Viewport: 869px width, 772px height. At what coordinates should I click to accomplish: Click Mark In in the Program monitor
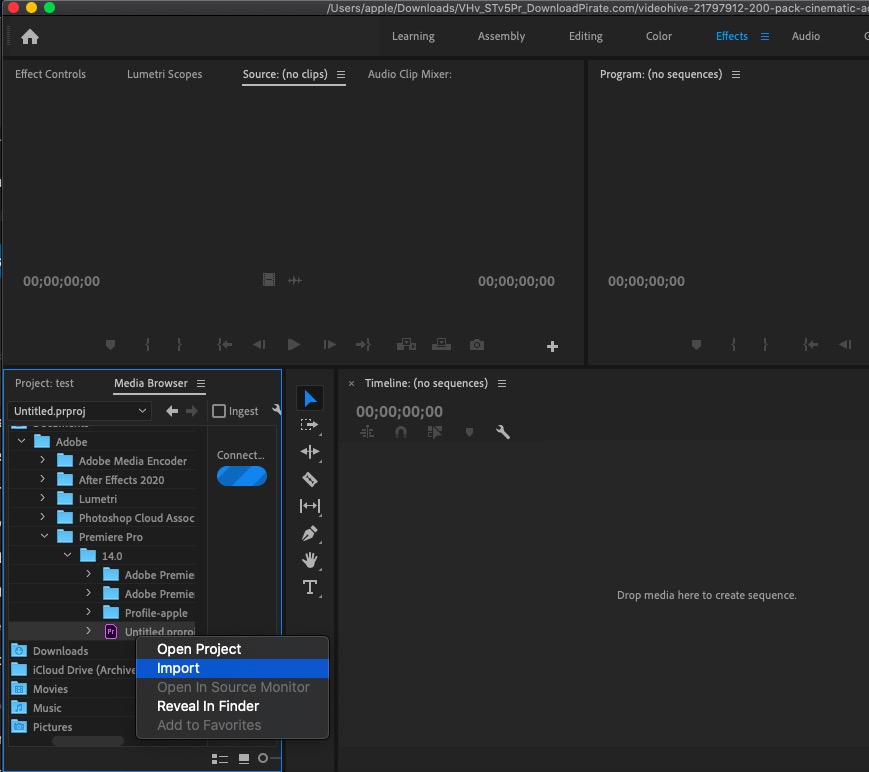(733, 345)
